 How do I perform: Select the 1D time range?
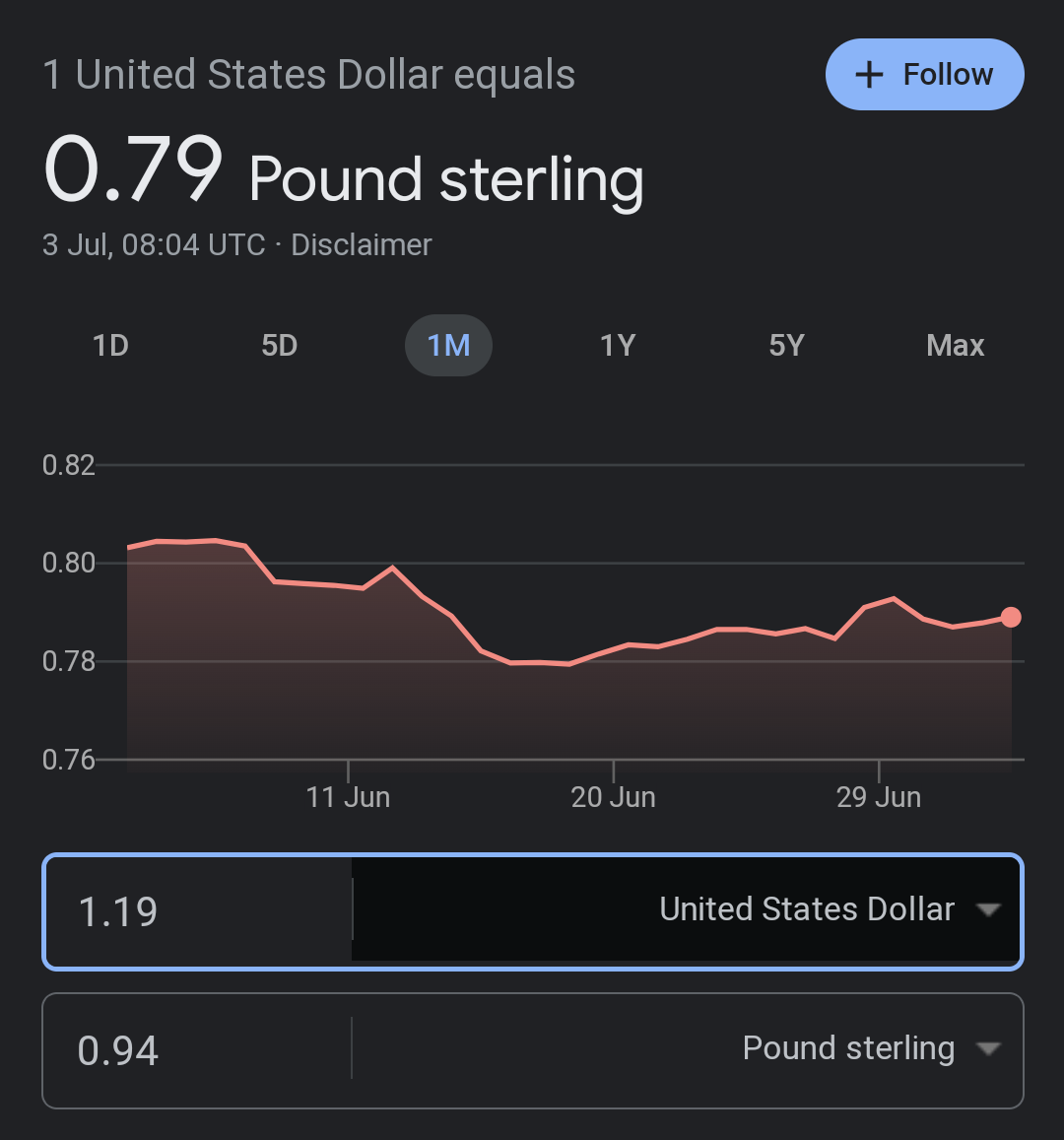(110, 345)
